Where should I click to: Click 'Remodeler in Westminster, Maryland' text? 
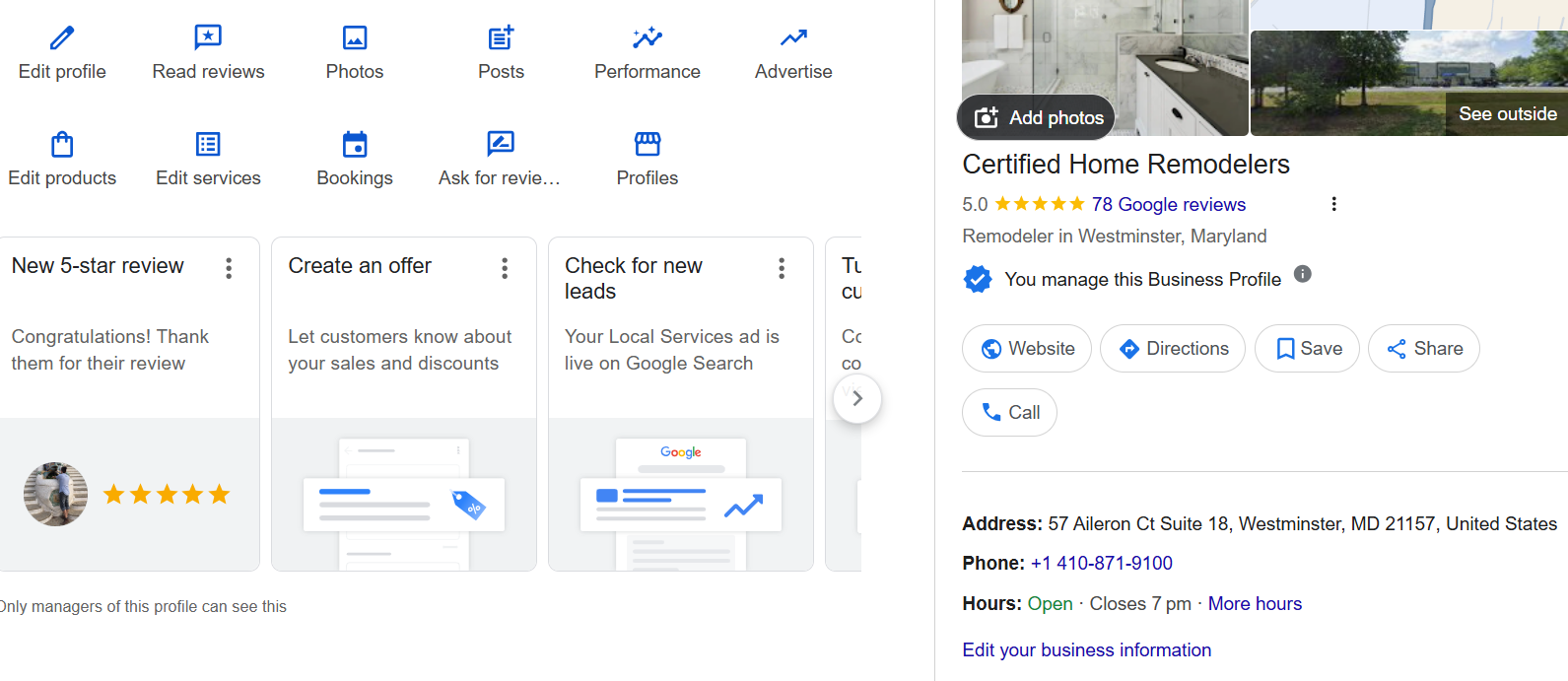click(1115, 236)
